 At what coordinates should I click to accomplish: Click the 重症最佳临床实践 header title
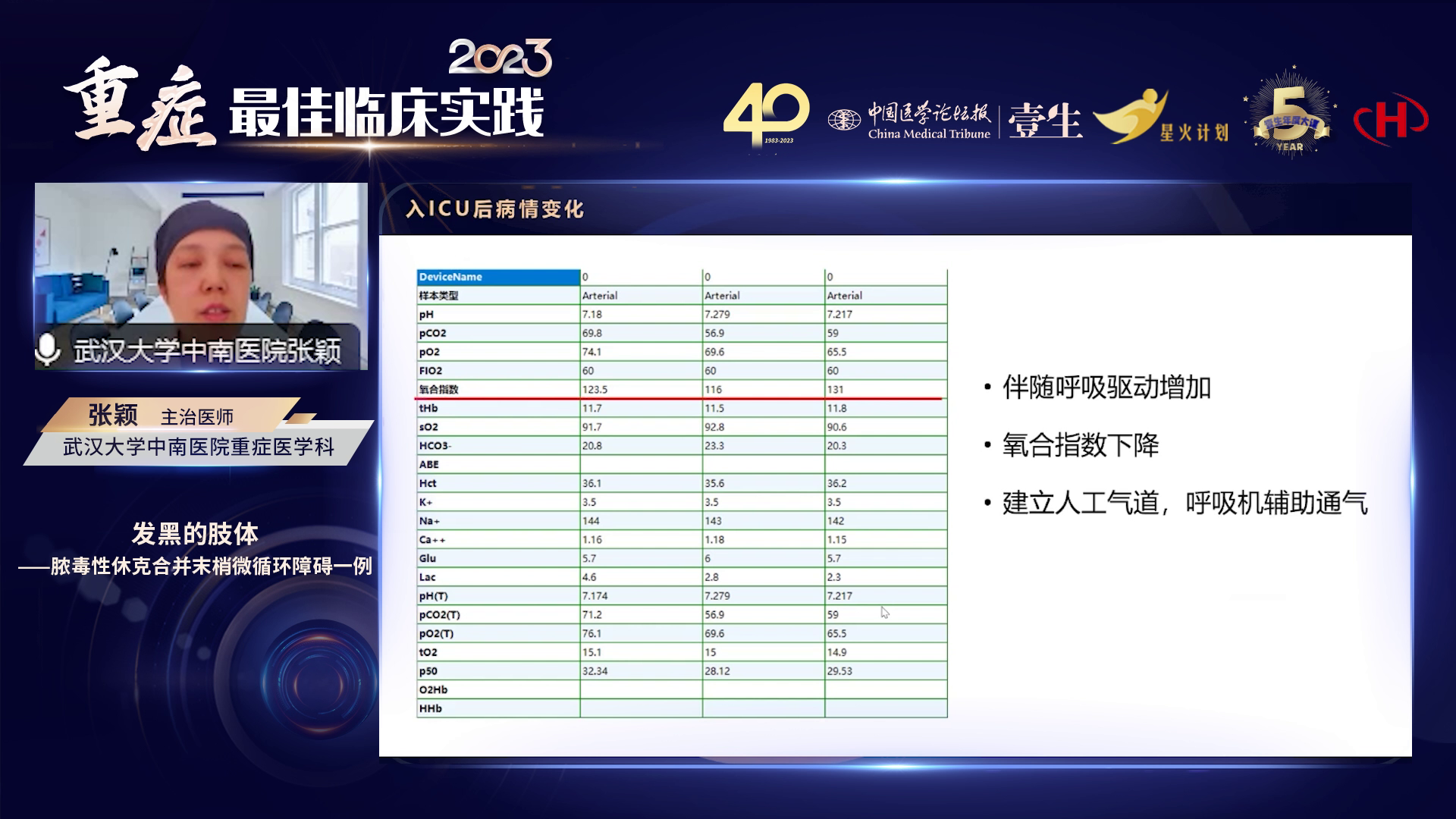(x=303, y=114)
